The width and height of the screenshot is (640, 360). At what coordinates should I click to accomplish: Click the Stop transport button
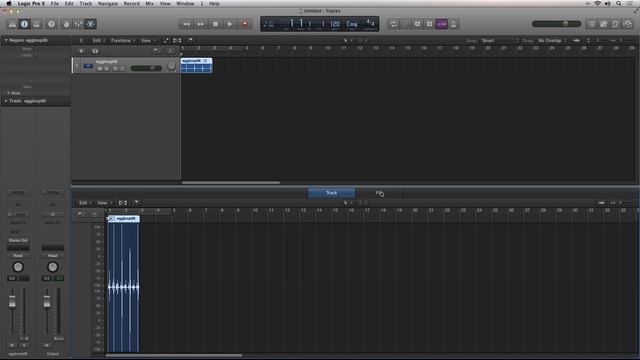[x=215, y=24]
